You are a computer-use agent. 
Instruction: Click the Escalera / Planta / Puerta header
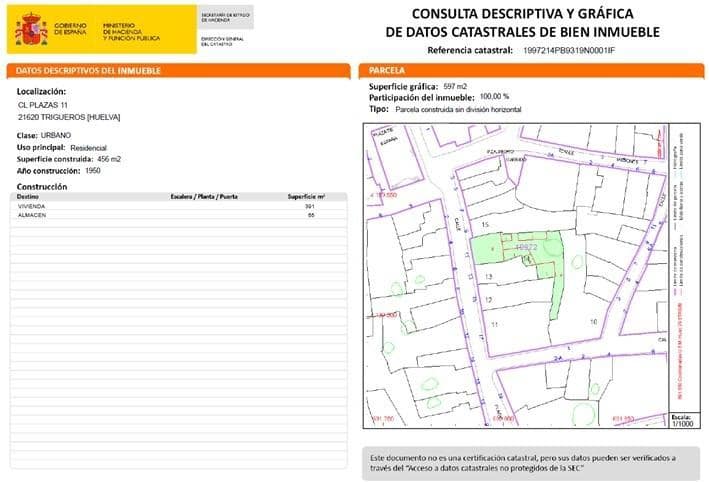(x=204, y=198)
